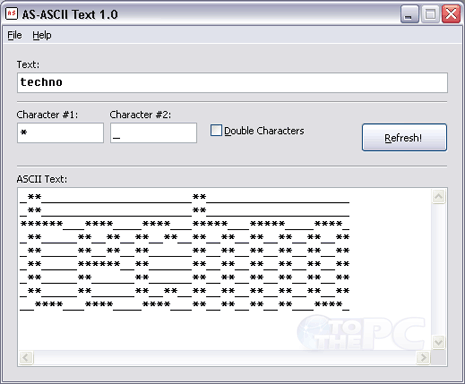
Task: Click the horizontal scrollbar track of the output
Action: [x=225, y=358]
